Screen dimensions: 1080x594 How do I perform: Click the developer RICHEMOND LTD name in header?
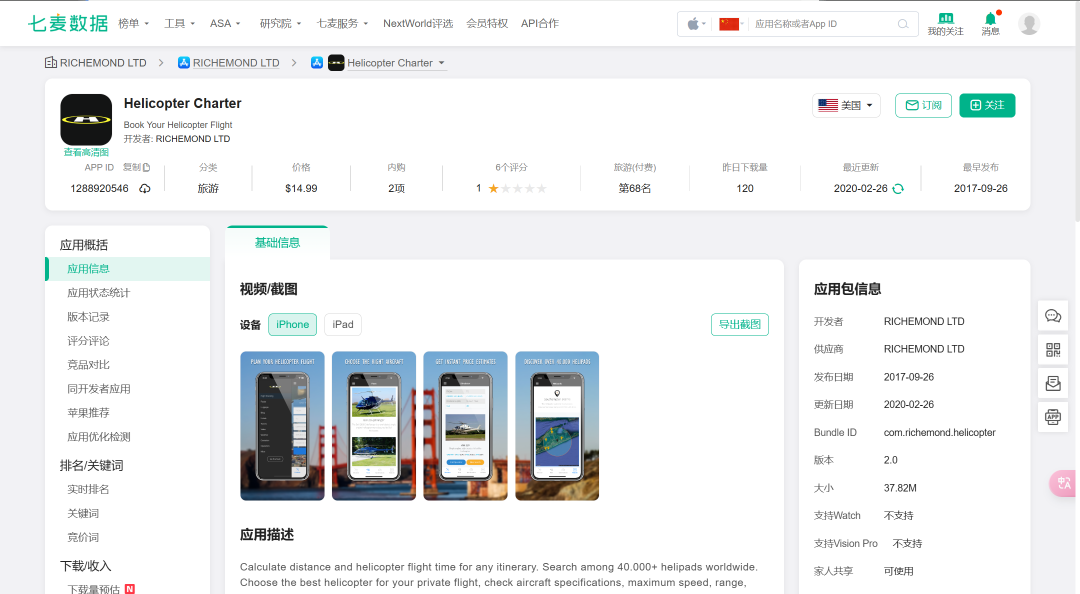click(193, 139)
